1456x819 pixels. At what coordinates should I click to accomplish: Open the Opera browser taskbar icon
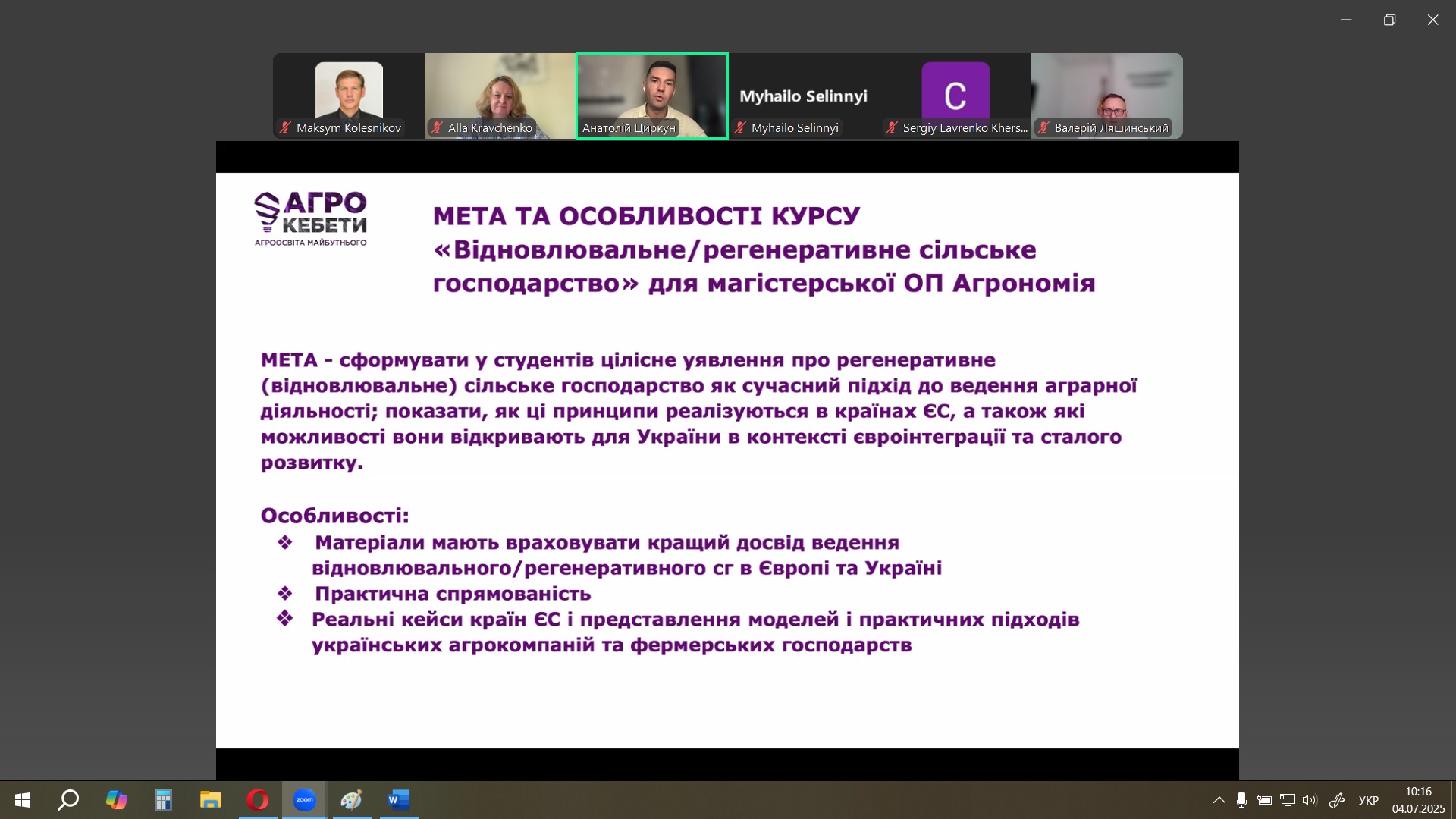coord(257,800)
